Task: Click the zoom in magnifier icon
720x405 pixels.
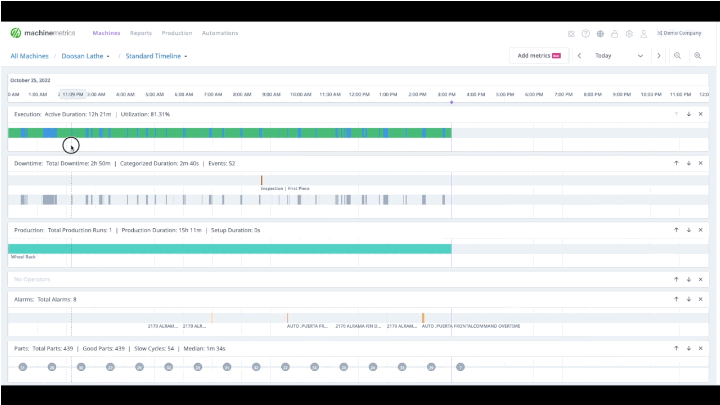Action: tap(698, 56)
